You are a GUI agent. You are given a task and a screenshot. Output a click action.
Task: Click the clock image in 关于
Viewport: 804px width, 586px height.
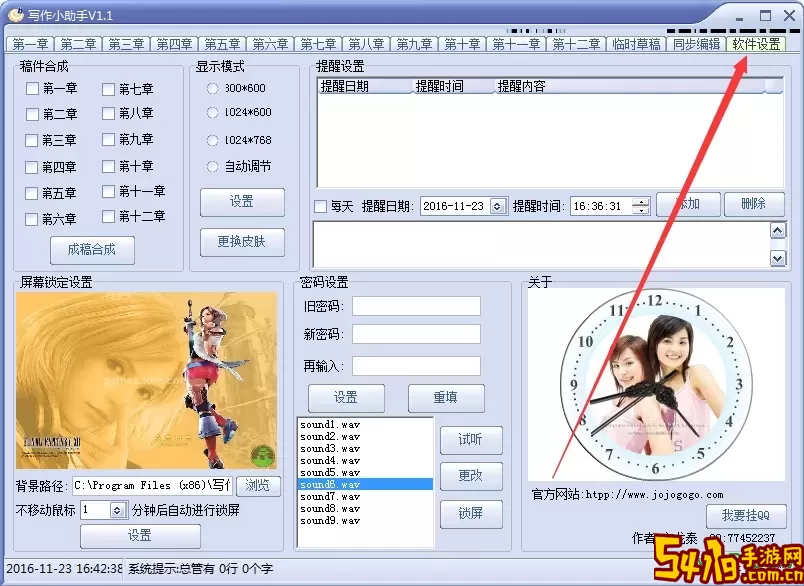click(656, 384)
